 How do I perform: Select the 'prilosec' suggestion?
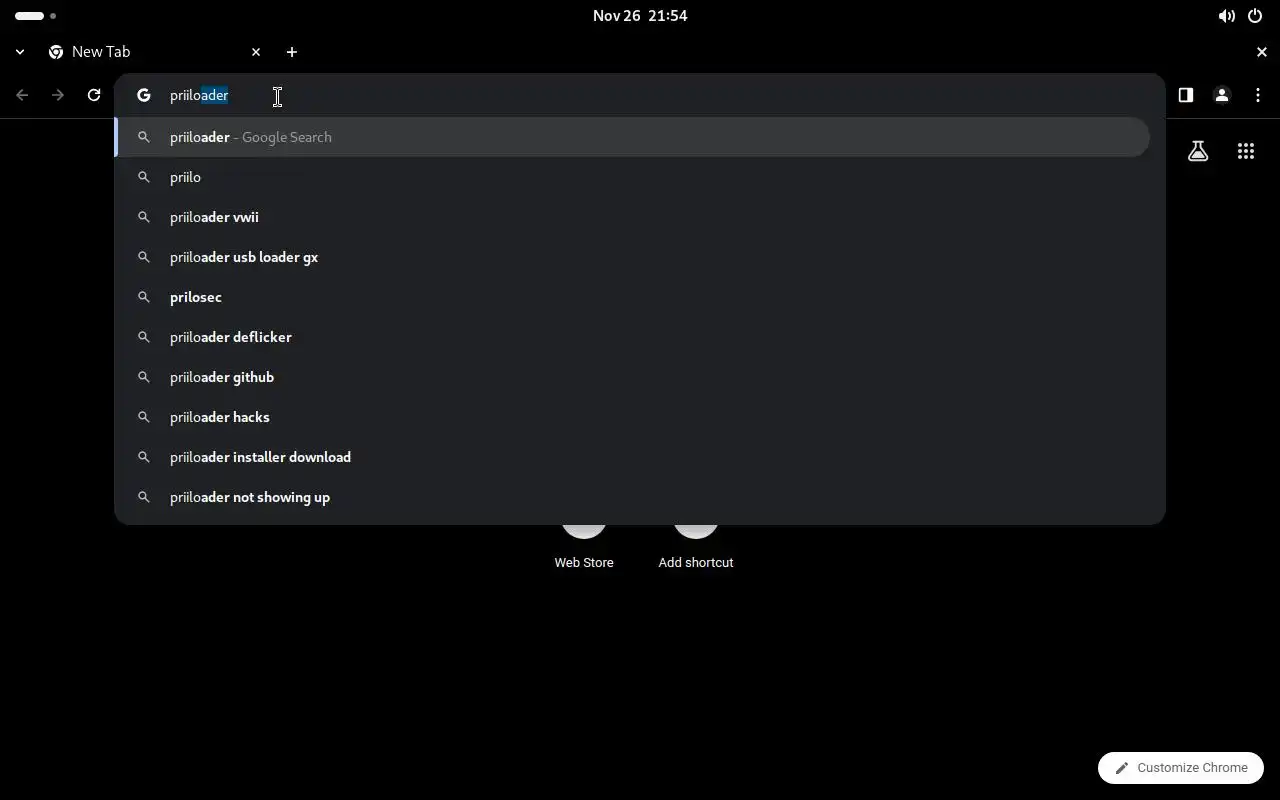point(632,297)
